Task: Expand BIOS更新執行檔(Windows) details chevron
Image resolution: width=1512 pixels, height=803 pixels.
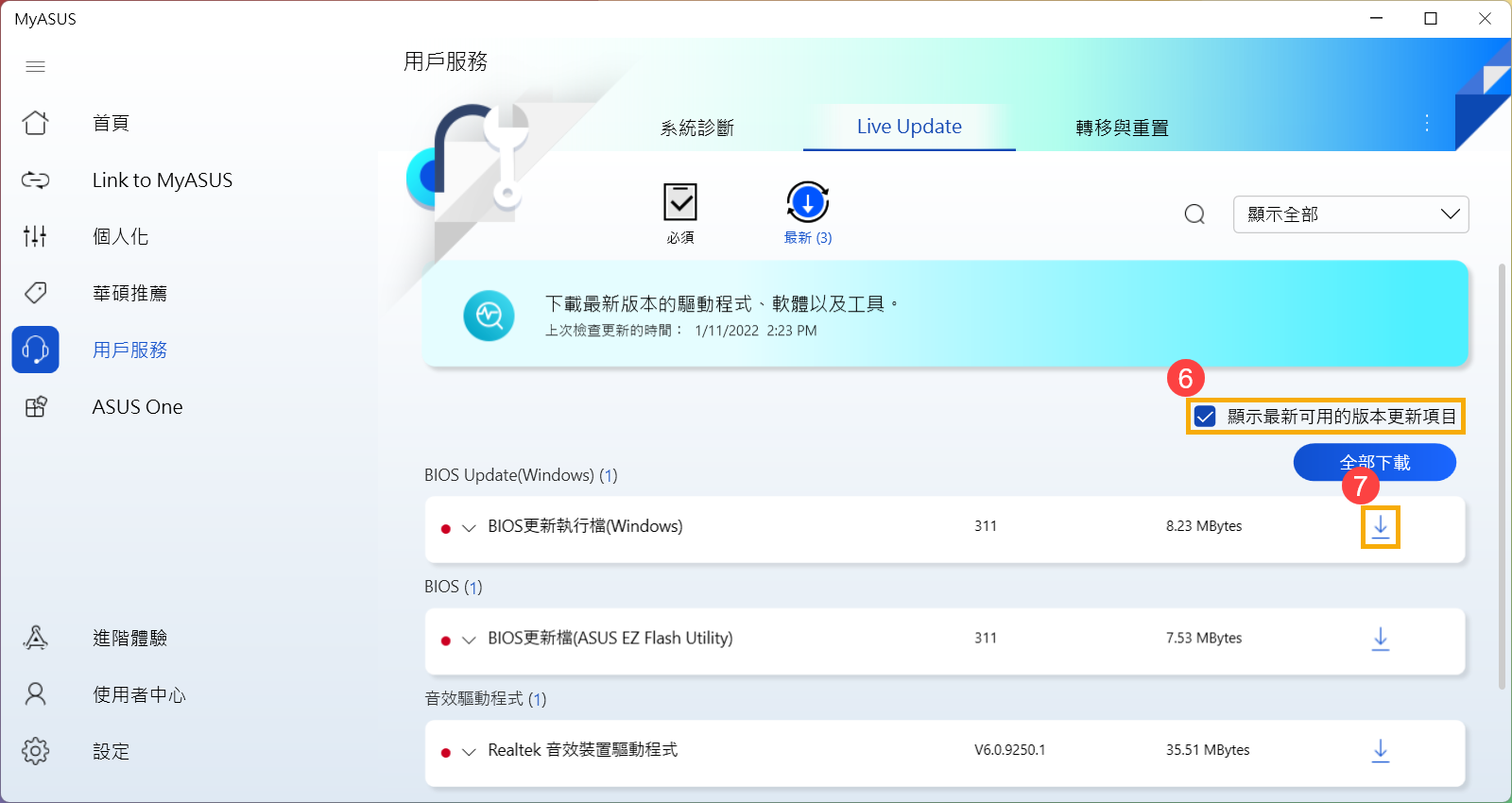Action: [469, 528]
